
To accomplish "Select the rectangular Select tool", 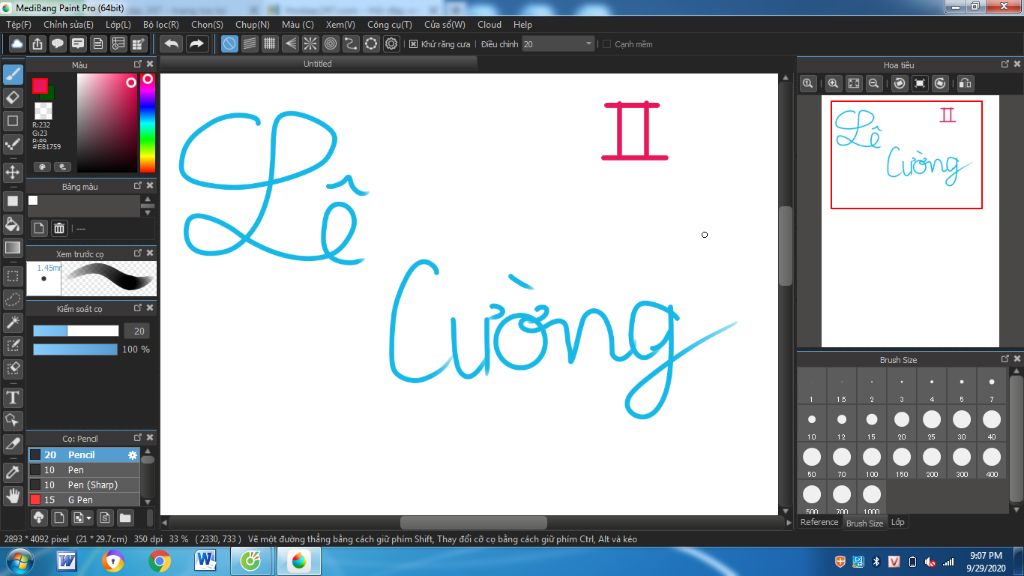I will [x=12, y=276].
